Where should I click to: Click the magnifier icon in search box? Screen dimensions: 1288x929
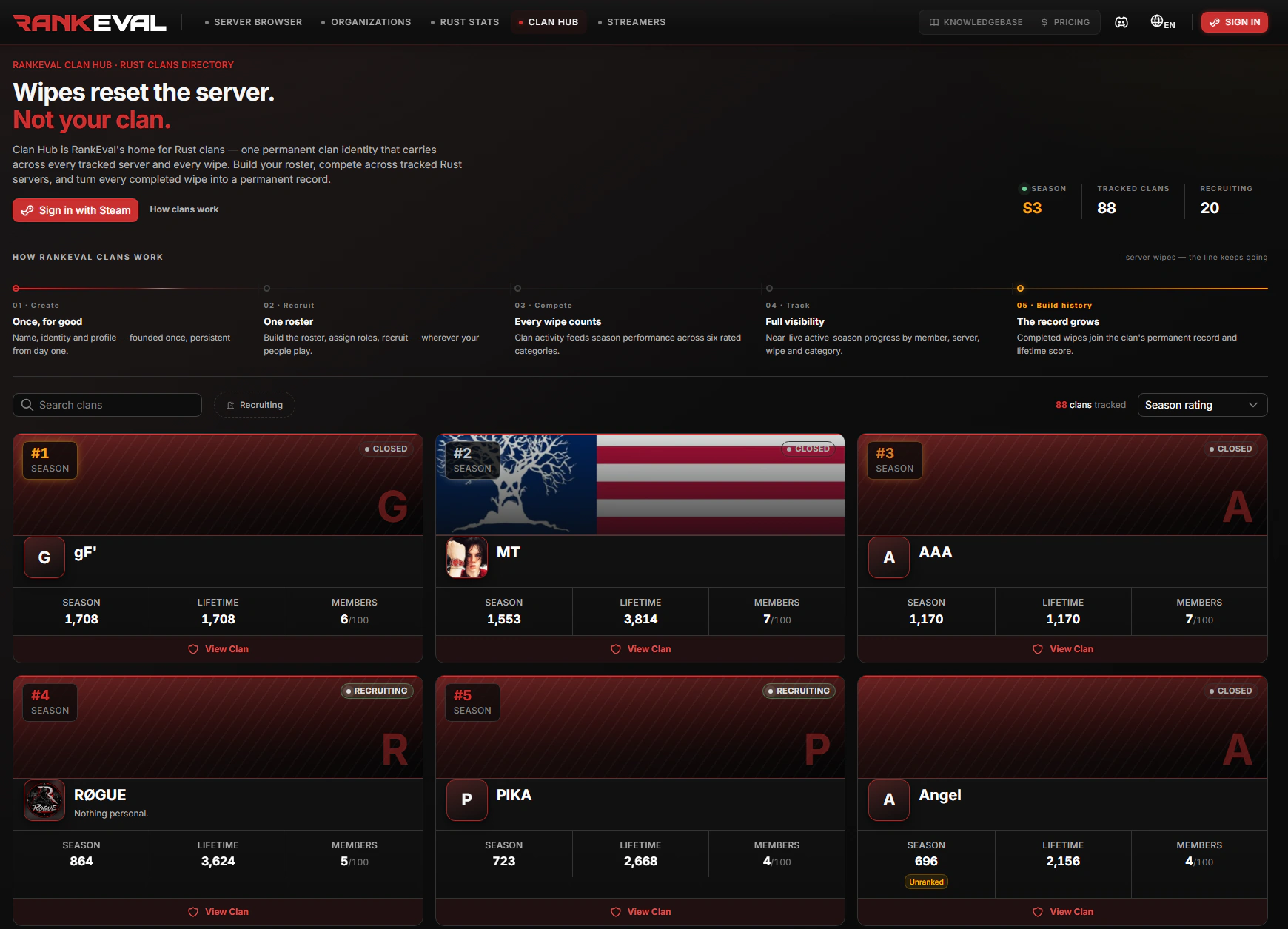[27, 405]
